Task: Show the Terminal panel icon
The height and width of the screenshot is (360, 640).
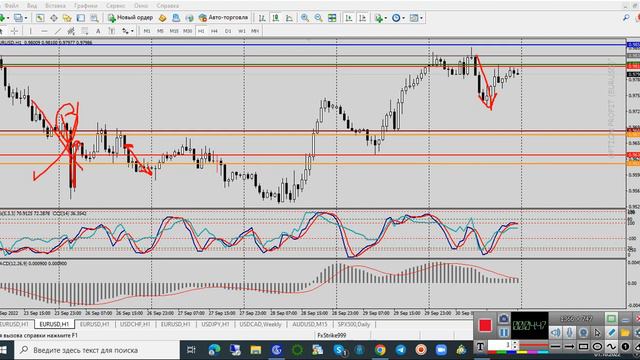Action: click(81, 18)
